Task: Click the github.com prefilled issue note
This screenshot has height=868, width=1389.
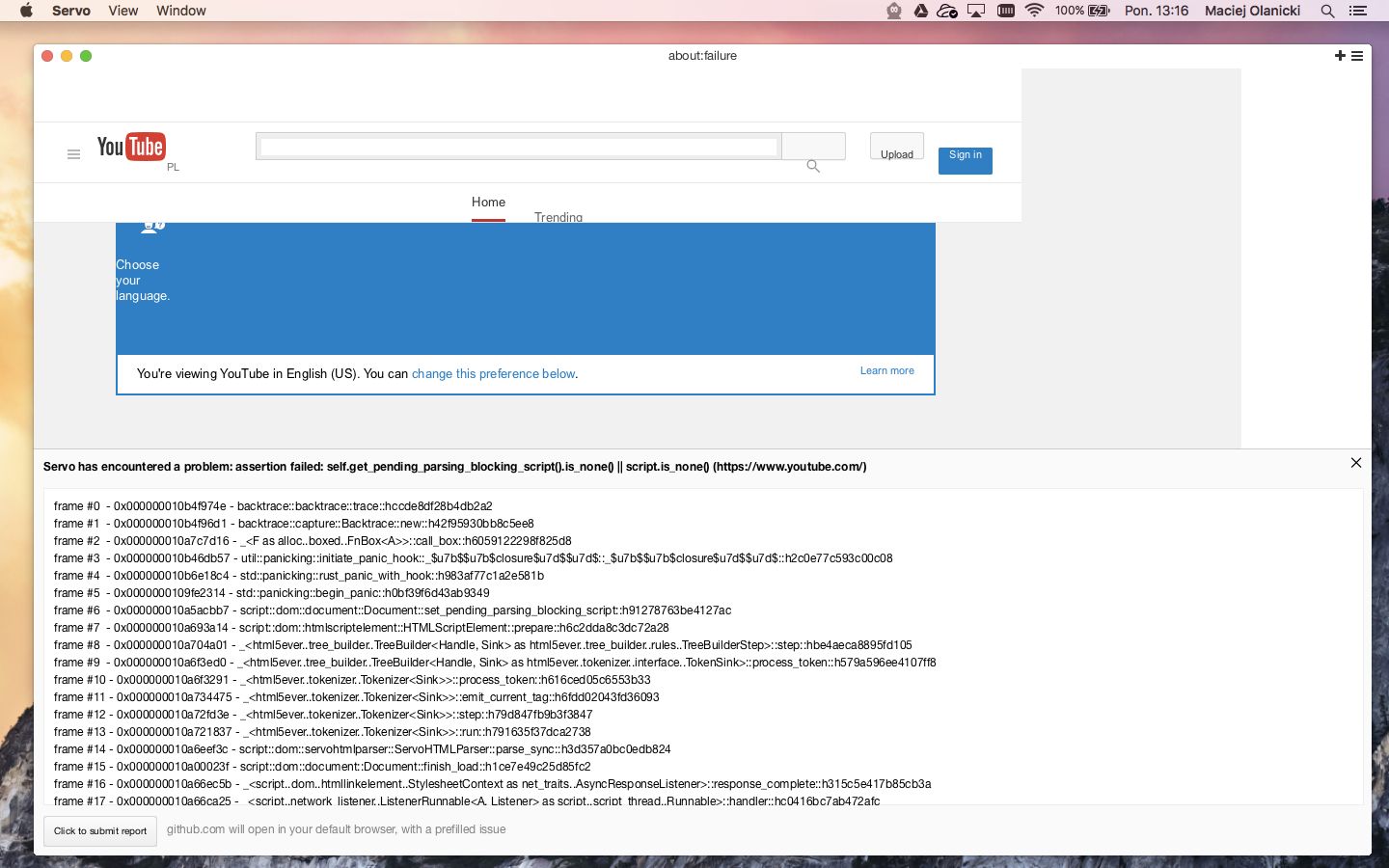Action: click(336, 829)
